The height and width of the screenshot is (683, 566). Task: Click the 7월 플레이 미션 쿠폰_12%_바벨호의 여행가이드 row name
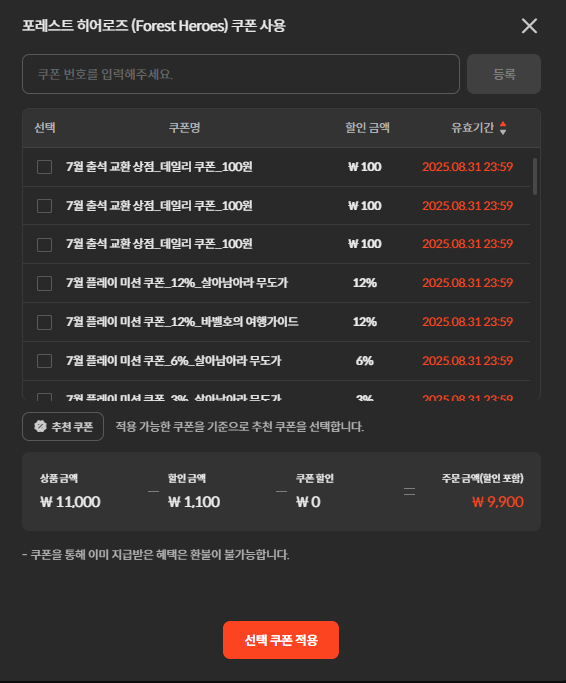(x=182, y=322)
